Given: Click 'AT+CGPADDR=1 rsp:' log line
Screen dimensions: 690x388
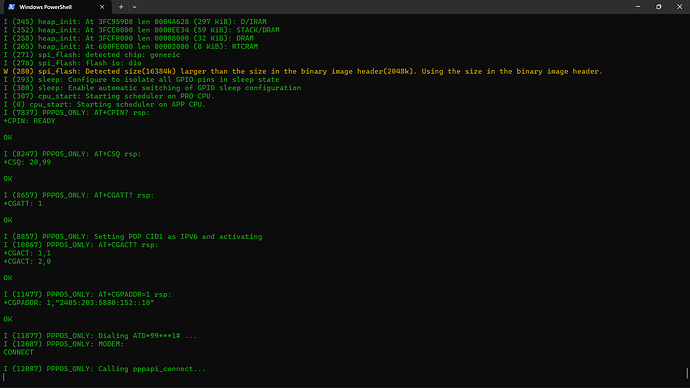Looking at the screenshot, I should pos(88,294).
